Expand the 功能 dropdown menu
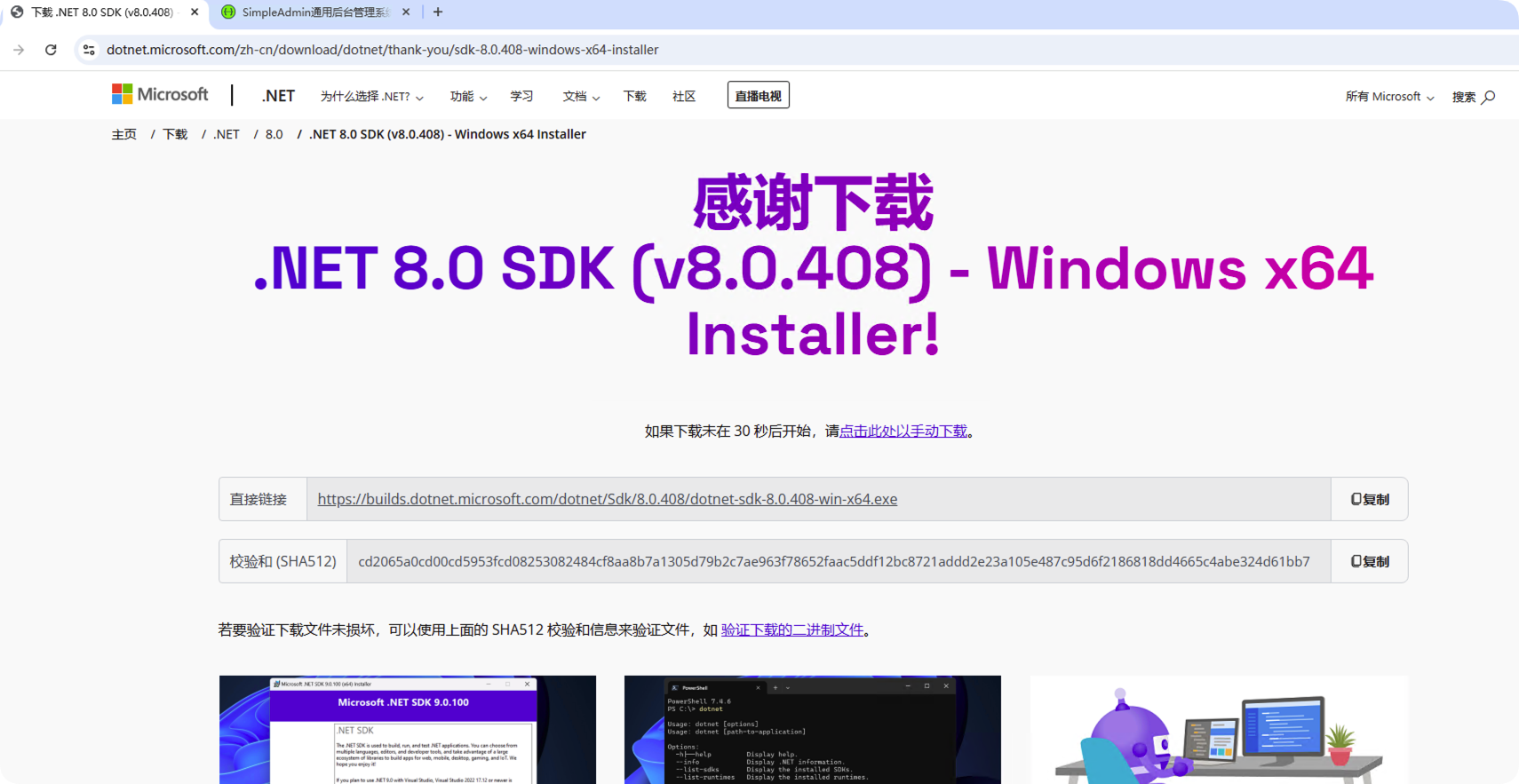 [468, 97]
